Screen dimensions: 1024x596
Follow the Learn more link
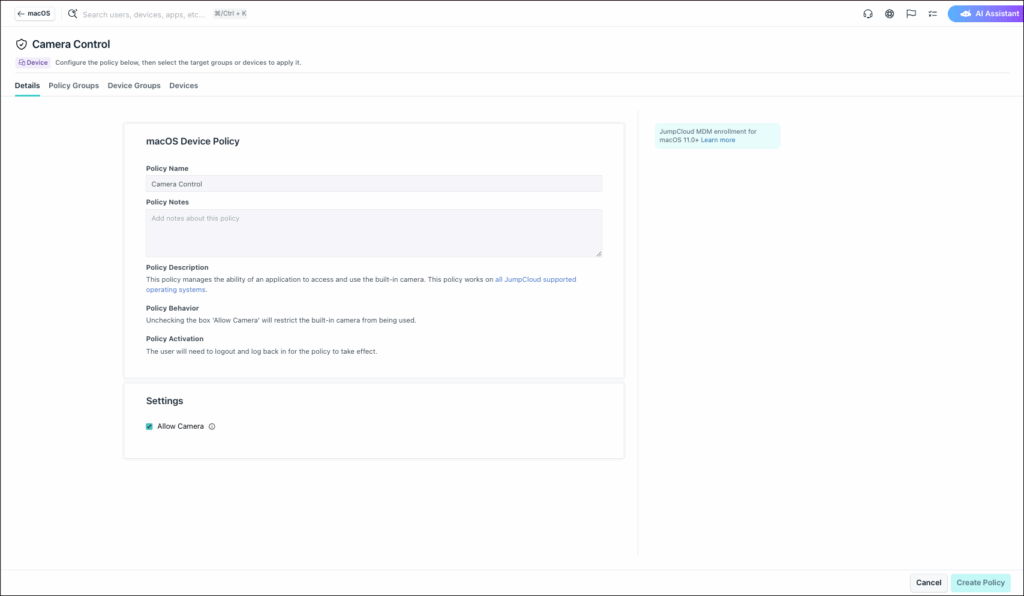pyautogui.click(x=718, y=140)
